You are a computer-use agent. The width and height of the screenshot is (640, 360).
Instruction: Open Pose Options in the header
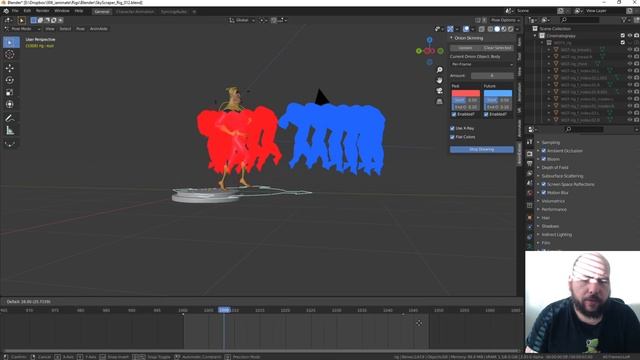coord(505,20)
